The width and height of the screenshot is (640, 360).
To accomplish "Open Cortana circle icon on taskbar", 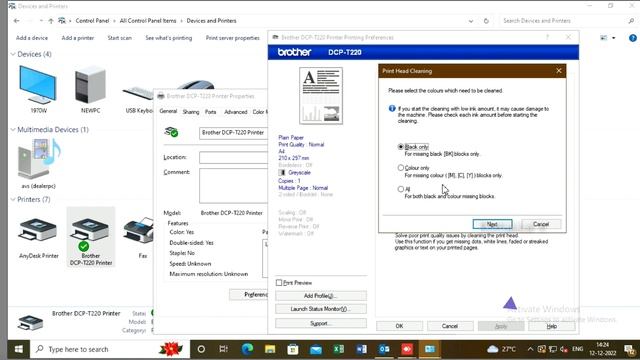I will coord(201,349).
